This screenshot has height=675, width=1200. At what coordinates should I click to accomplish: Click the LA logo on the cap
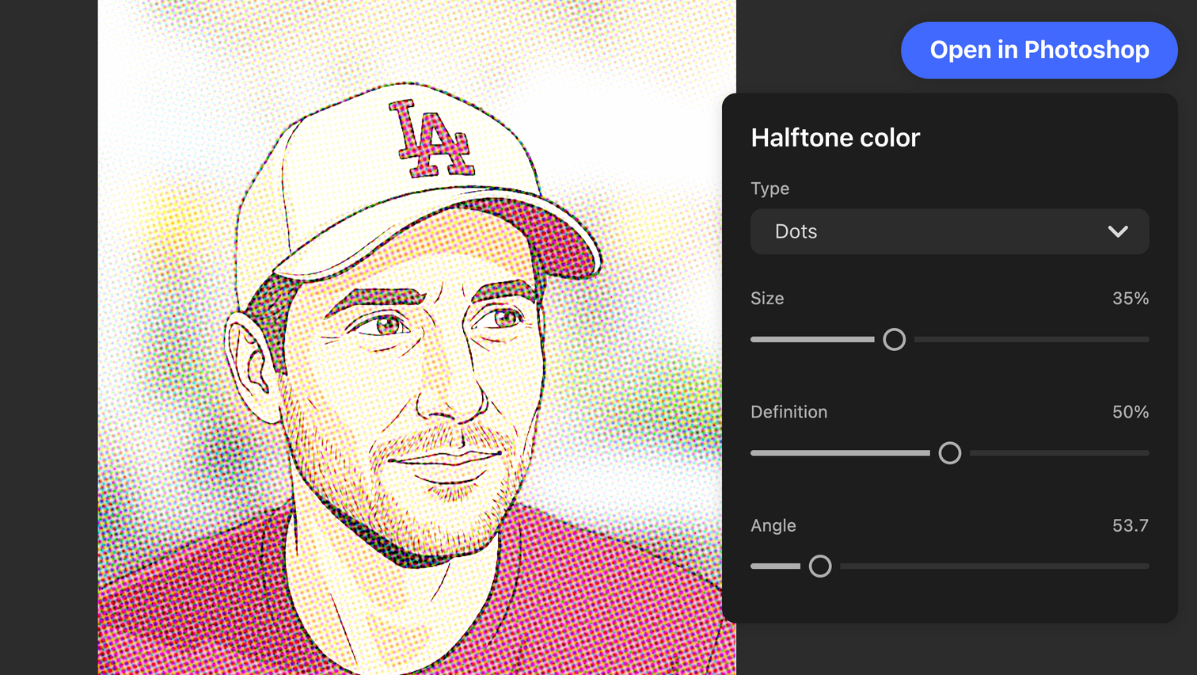(430, 138)
